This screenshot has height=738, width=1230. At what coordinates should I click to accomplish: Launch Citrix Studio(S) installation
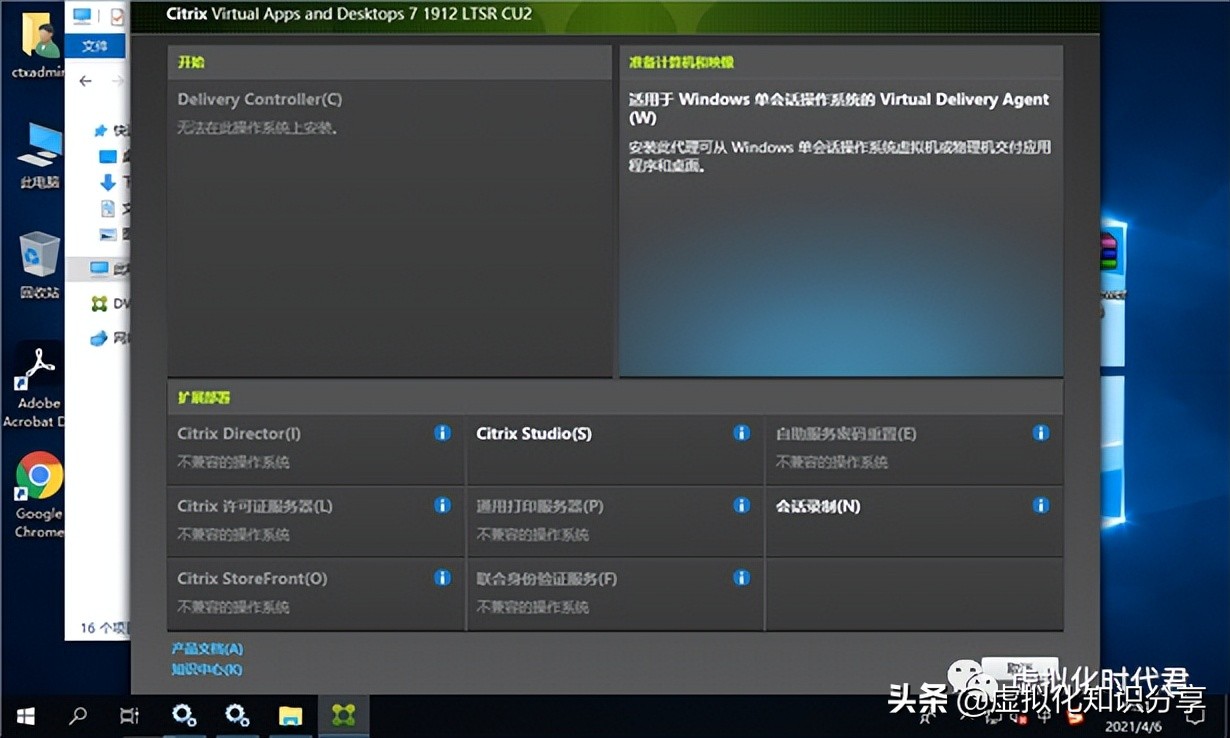[x=614, y=450]
